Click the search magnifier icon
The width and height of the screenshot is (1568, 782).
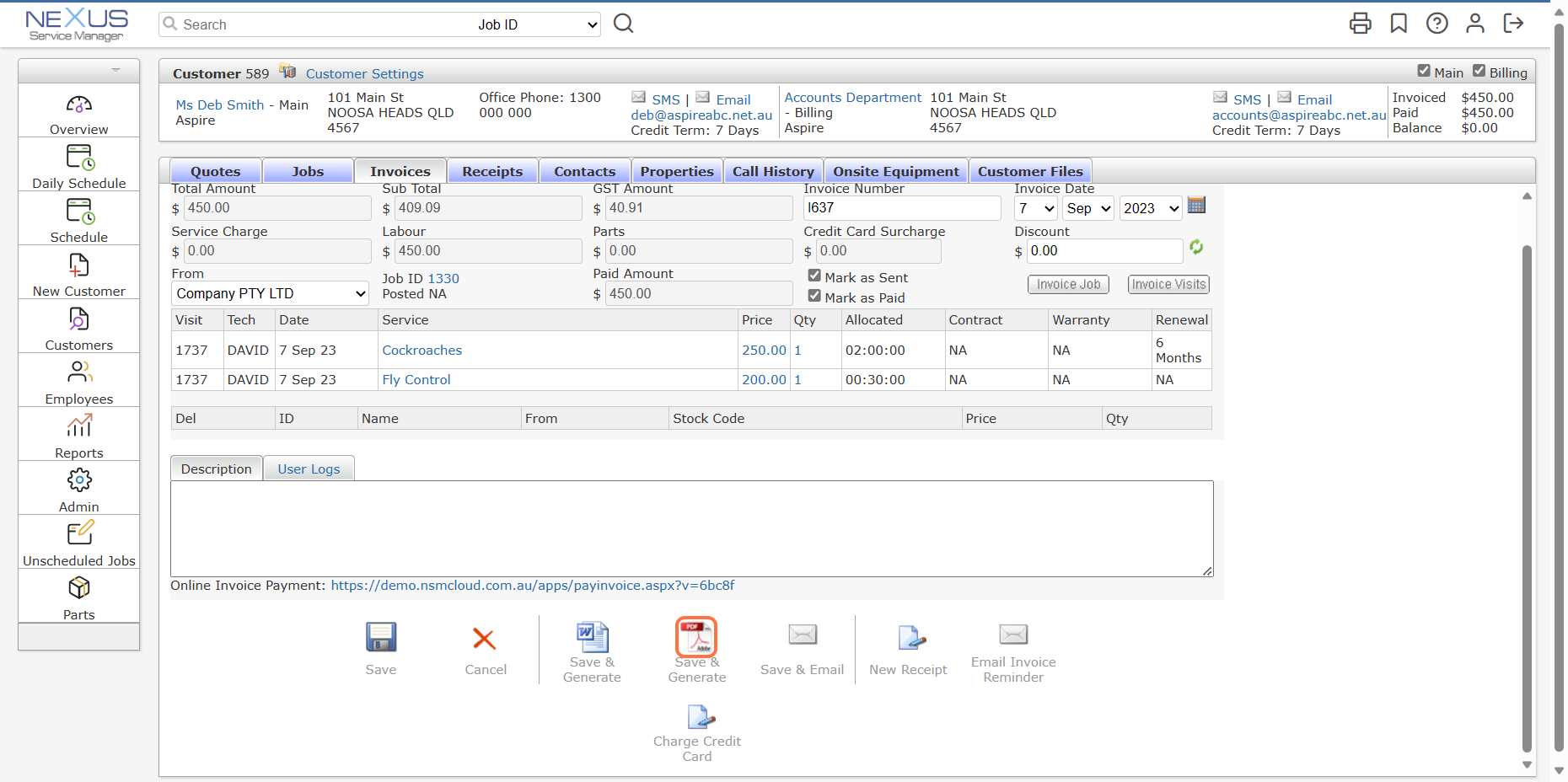[623, 24]
